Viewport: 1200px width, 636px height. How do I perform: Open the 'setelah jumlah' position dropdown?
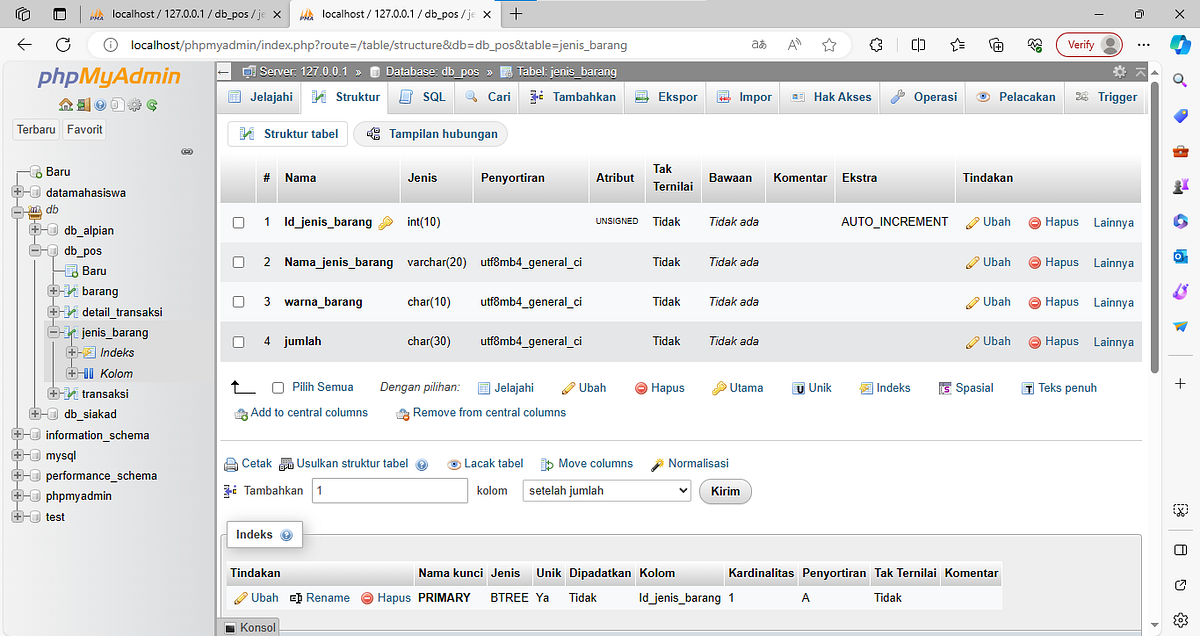[x=606, y=491]
